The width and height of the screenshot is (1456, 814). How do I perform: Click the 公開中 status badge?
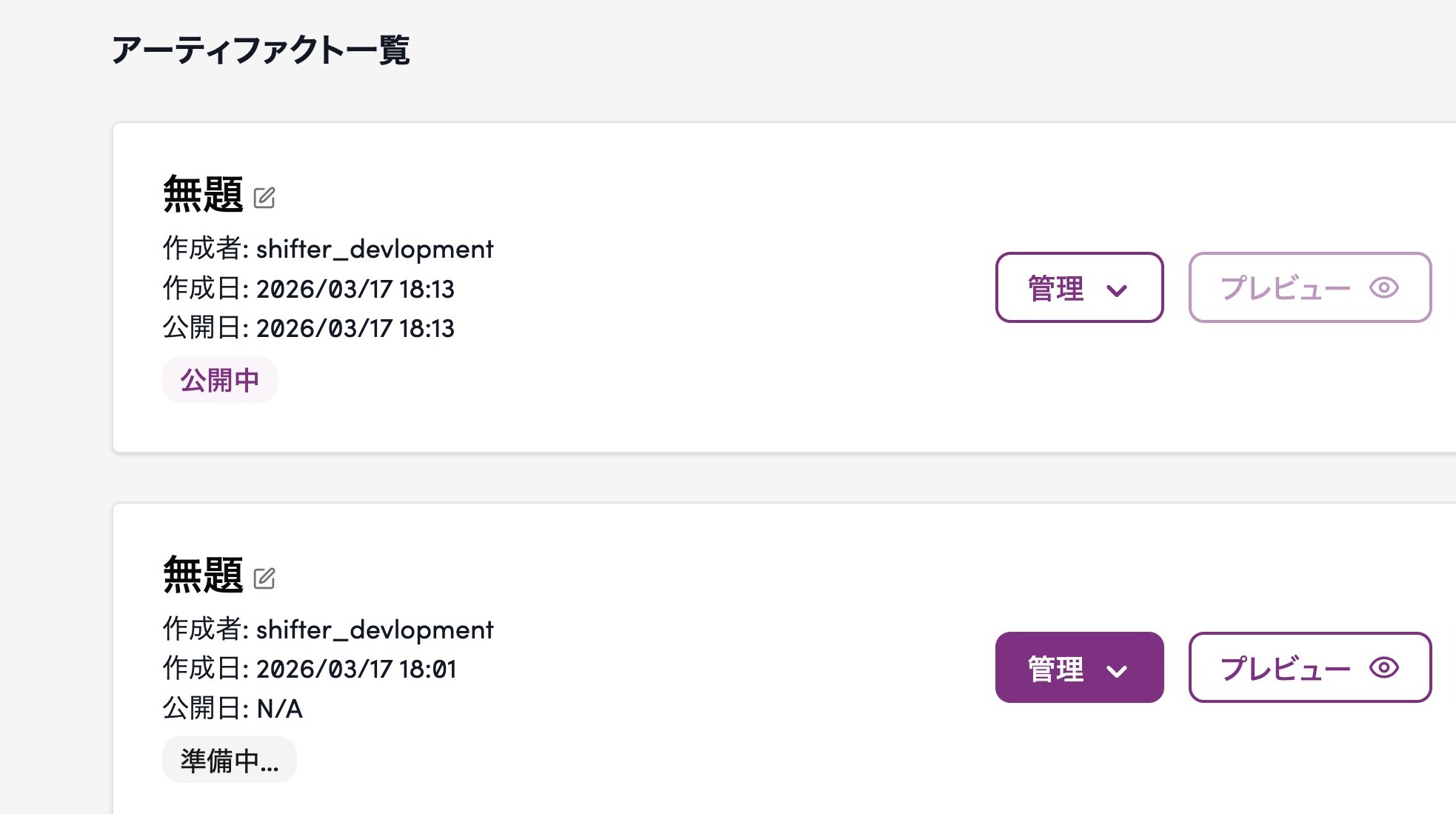click(x=220, y=380)
